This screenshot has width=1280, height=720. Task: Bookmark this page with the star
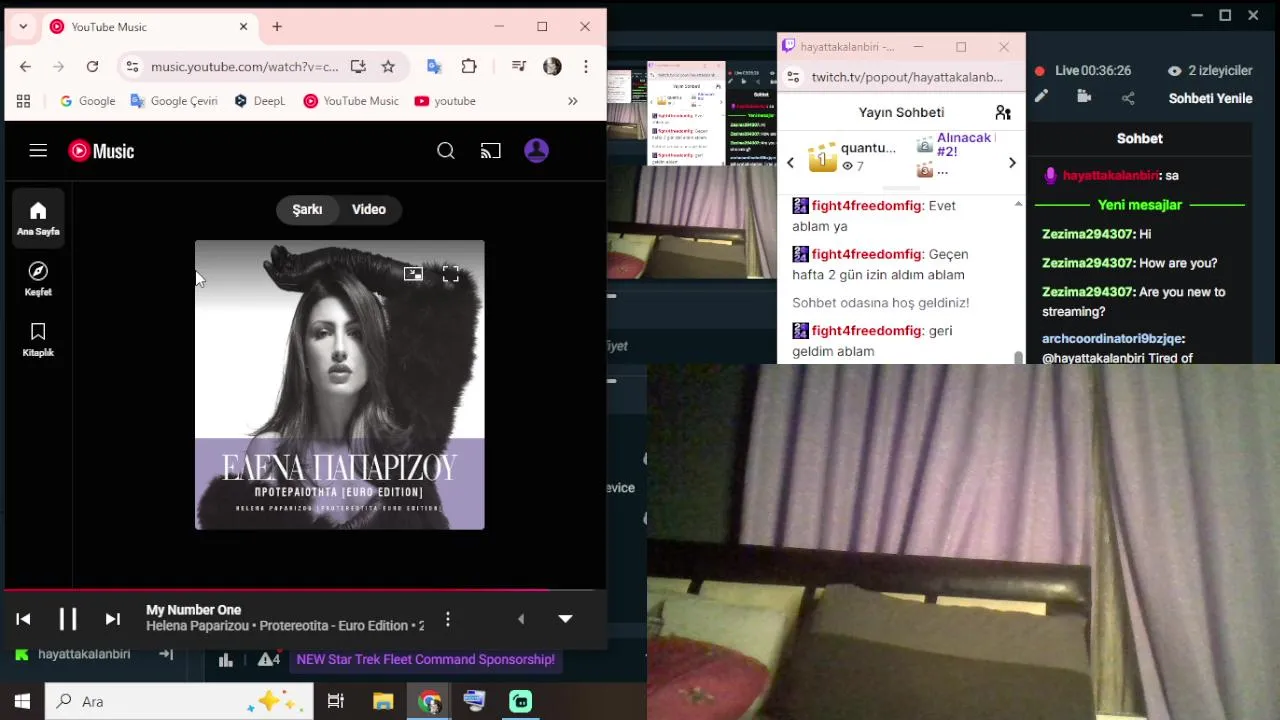388,67
